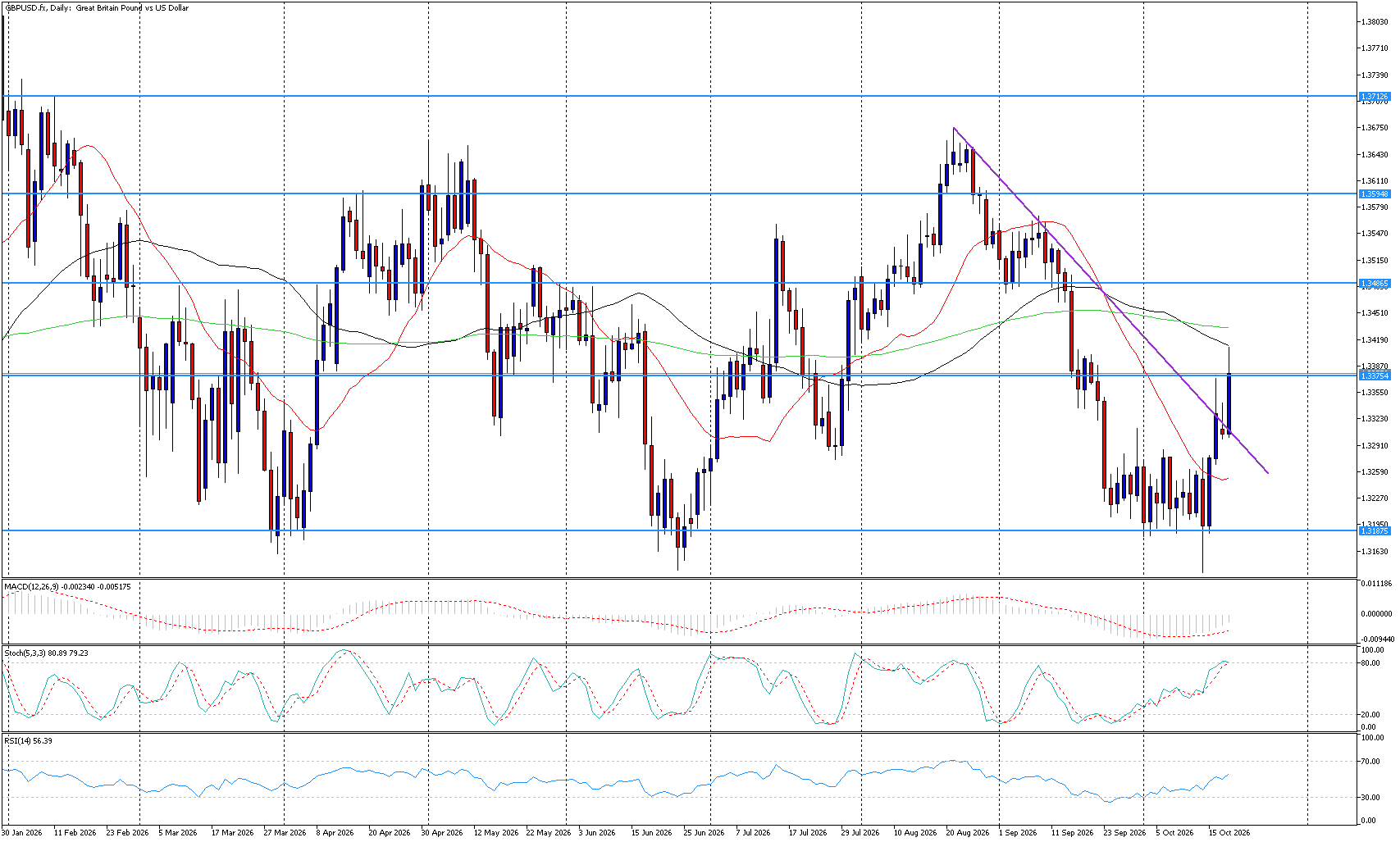Screen dimensions: 1400x842
Task: Click the 30 Apr 2026 date label
Action: (x=442, y=833)
